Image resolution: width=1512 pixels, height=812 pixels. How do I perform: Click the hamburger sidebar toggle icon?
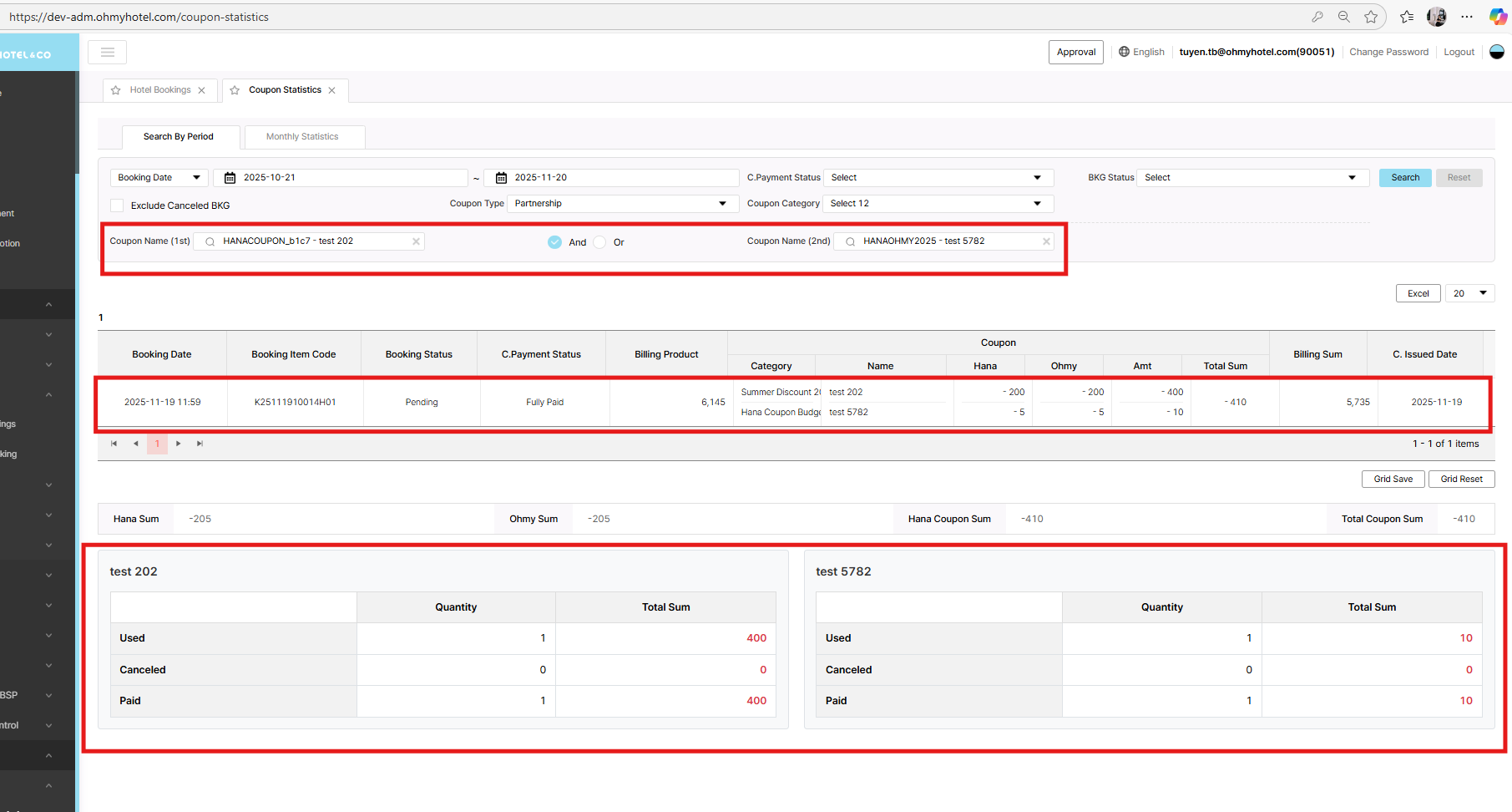[x=107, y=52]
